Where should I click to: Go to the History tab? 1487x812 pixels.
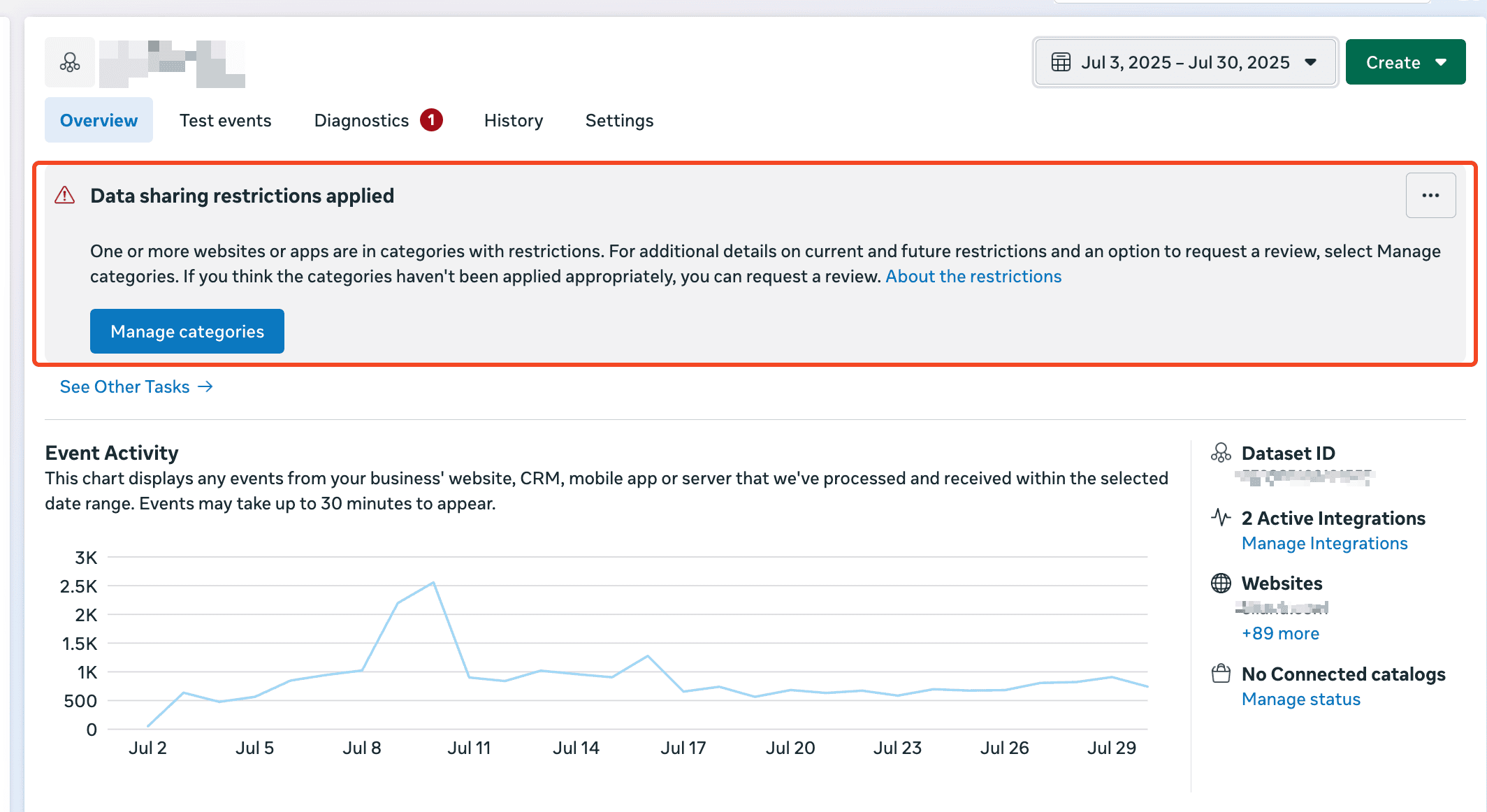coord(513,120)
